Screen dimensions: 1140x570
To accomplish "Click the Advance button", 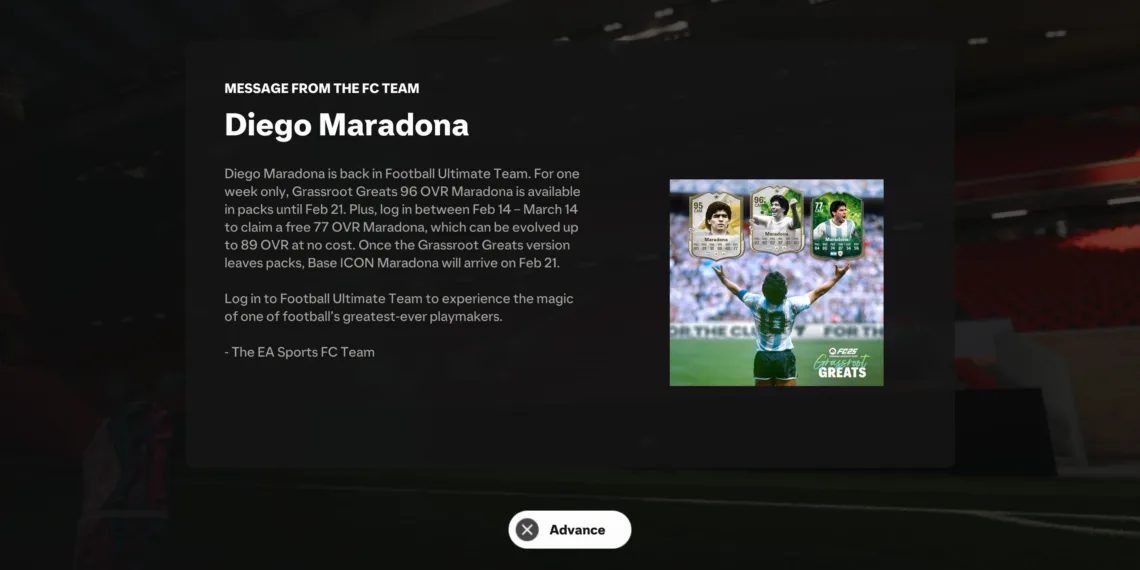I will click(570, 529).
